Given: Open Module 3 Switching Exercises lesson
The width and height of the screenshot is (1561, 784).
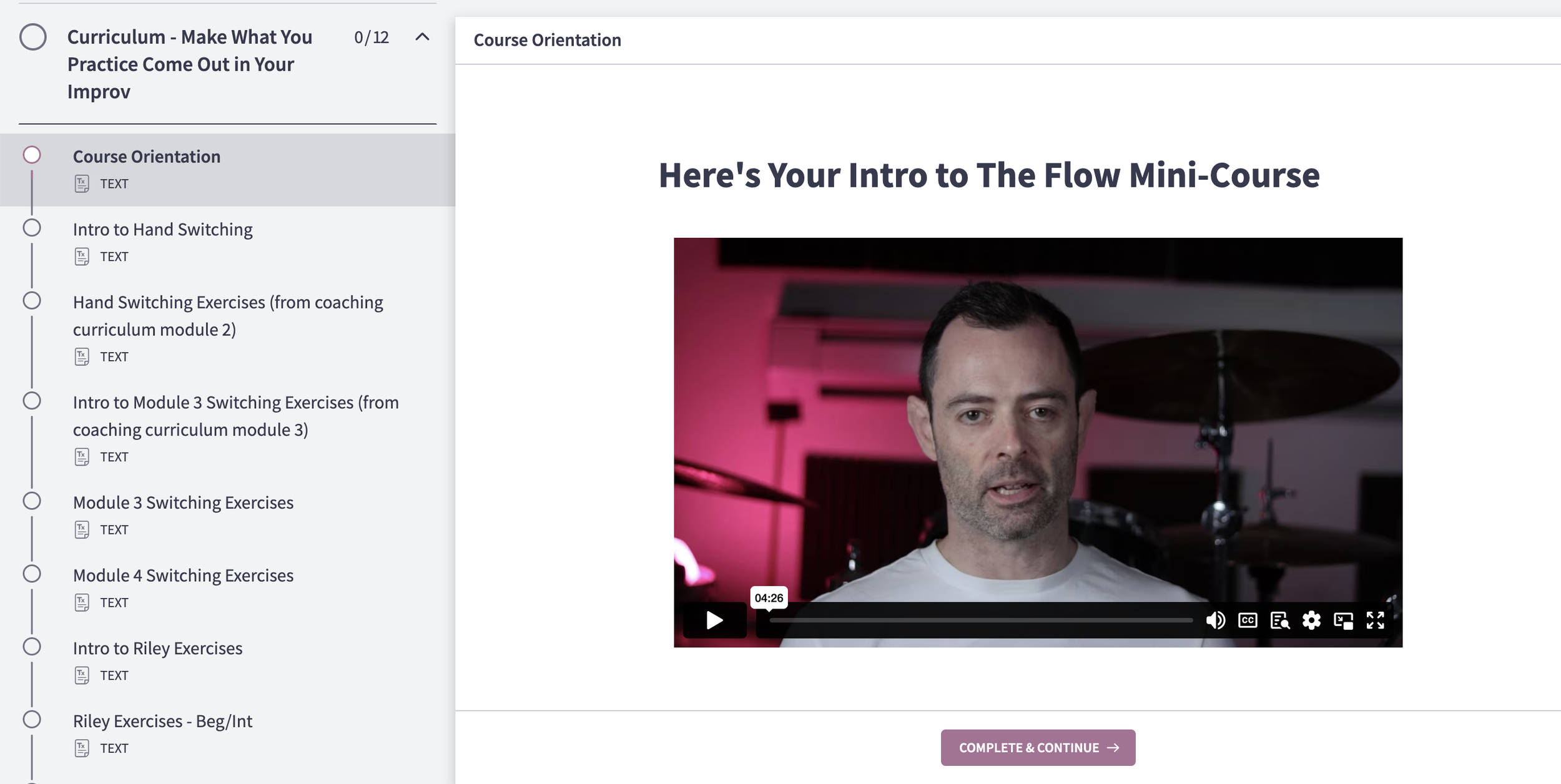Looking at the screenshot, I should click(183, 502).
